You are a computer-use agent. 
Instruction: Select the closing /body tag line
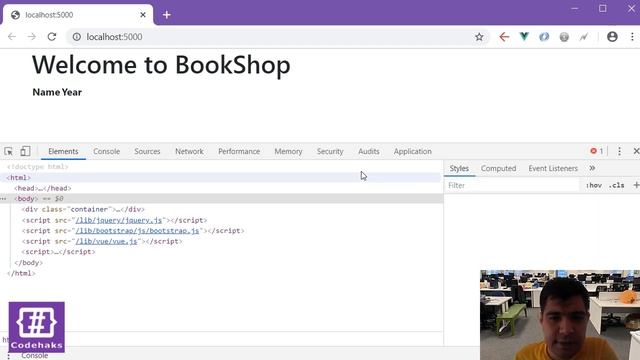click(29, 262)
